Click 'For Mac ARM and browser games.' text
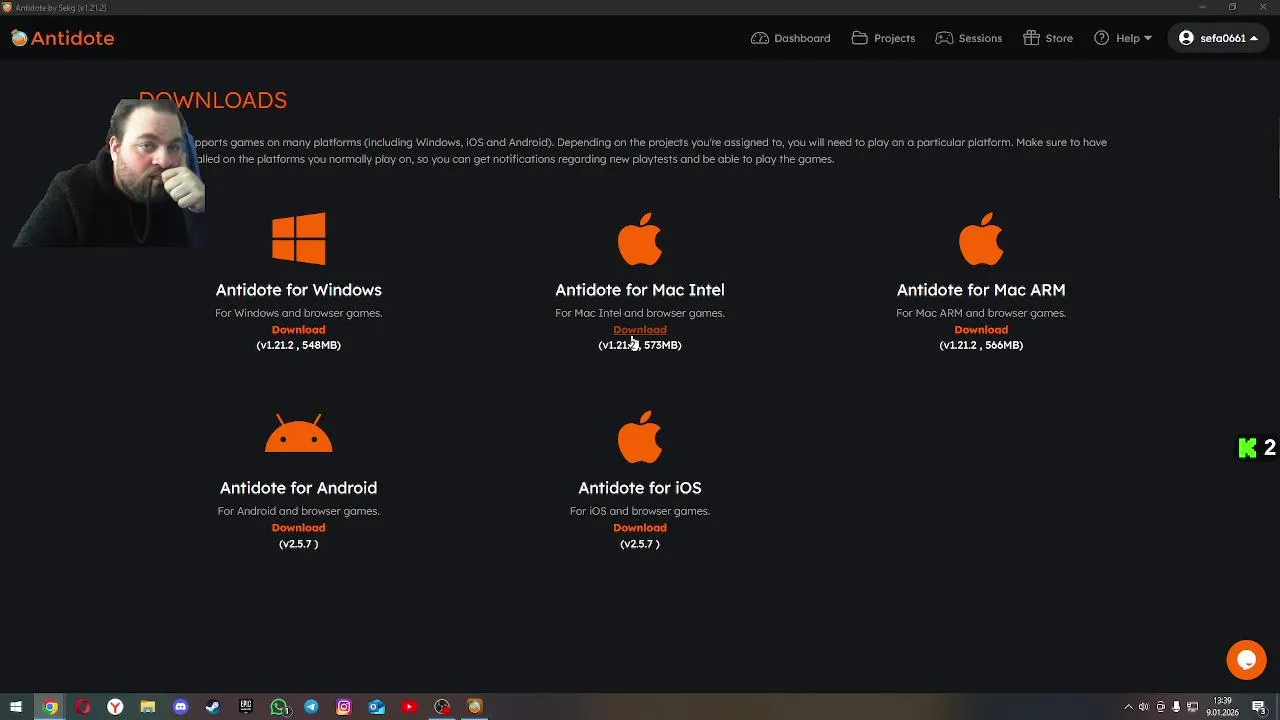Screen dimensions: 1280x720 981,313
